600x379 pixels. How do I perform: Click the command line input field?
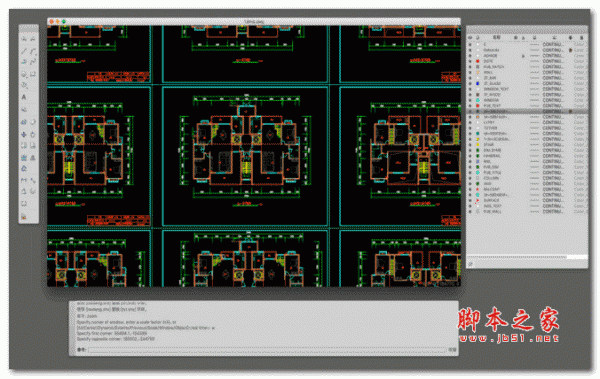click(267, 350)
